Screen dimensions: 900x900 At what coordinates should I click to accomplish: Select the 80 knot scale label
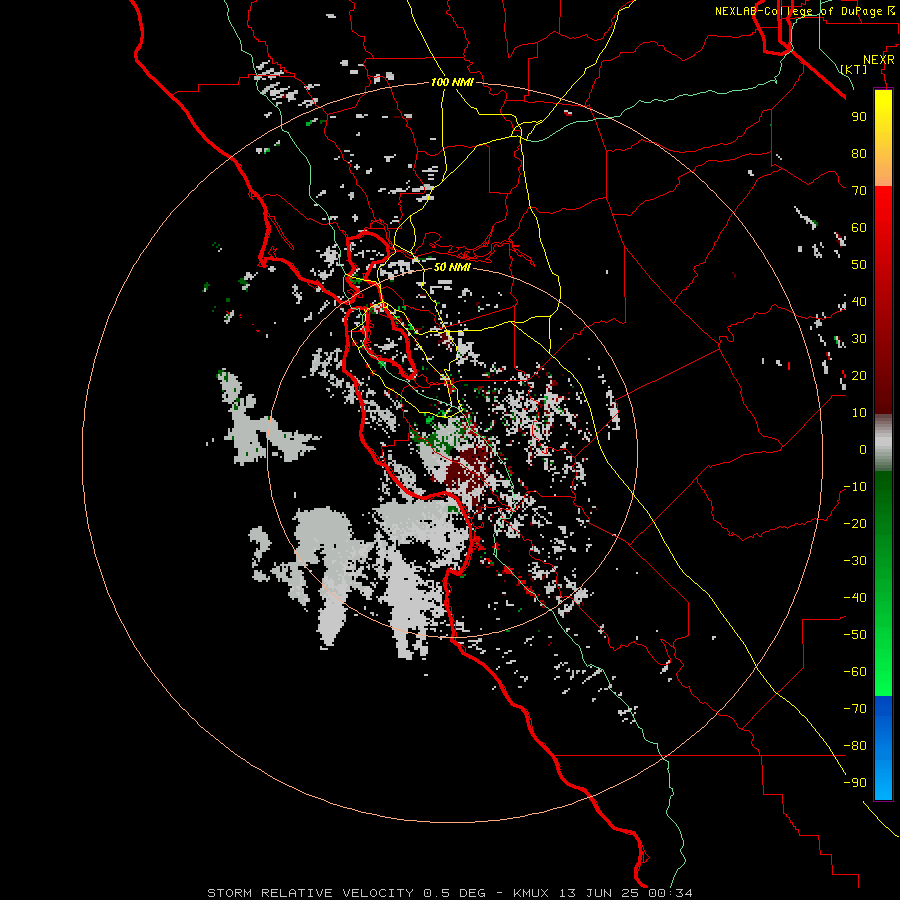click(x=859, y=153)
